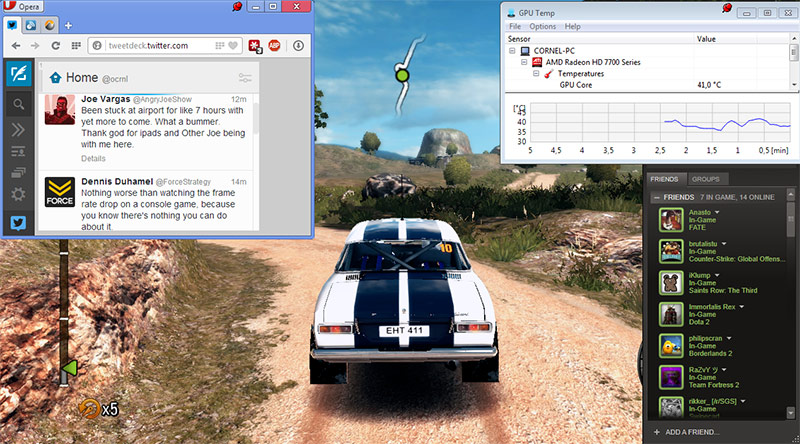Click the site info globe icon

pyautogui.click(x=97, y=45)
